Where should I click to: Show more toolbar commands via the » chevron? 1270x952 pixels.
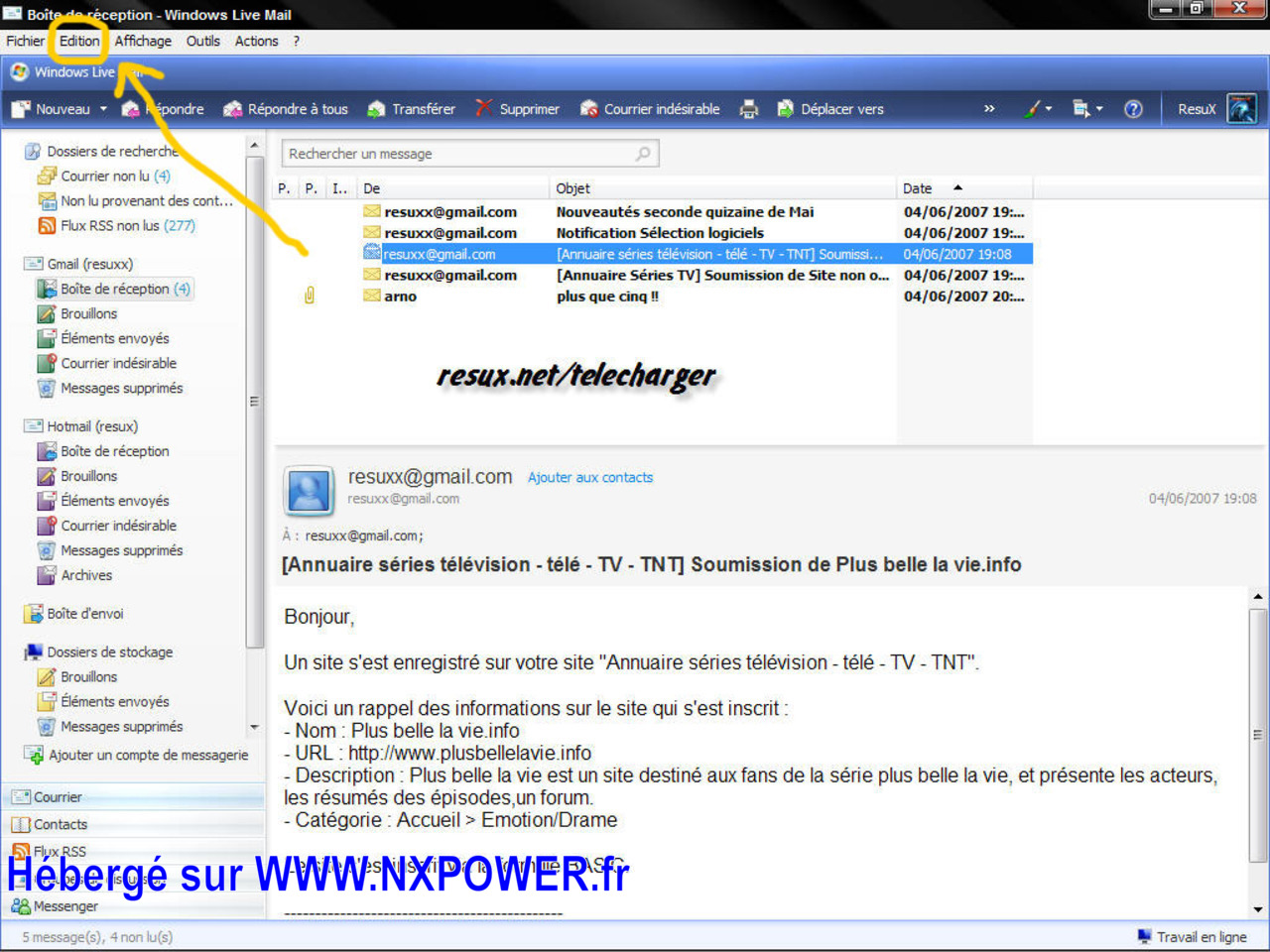coord(989,109)
